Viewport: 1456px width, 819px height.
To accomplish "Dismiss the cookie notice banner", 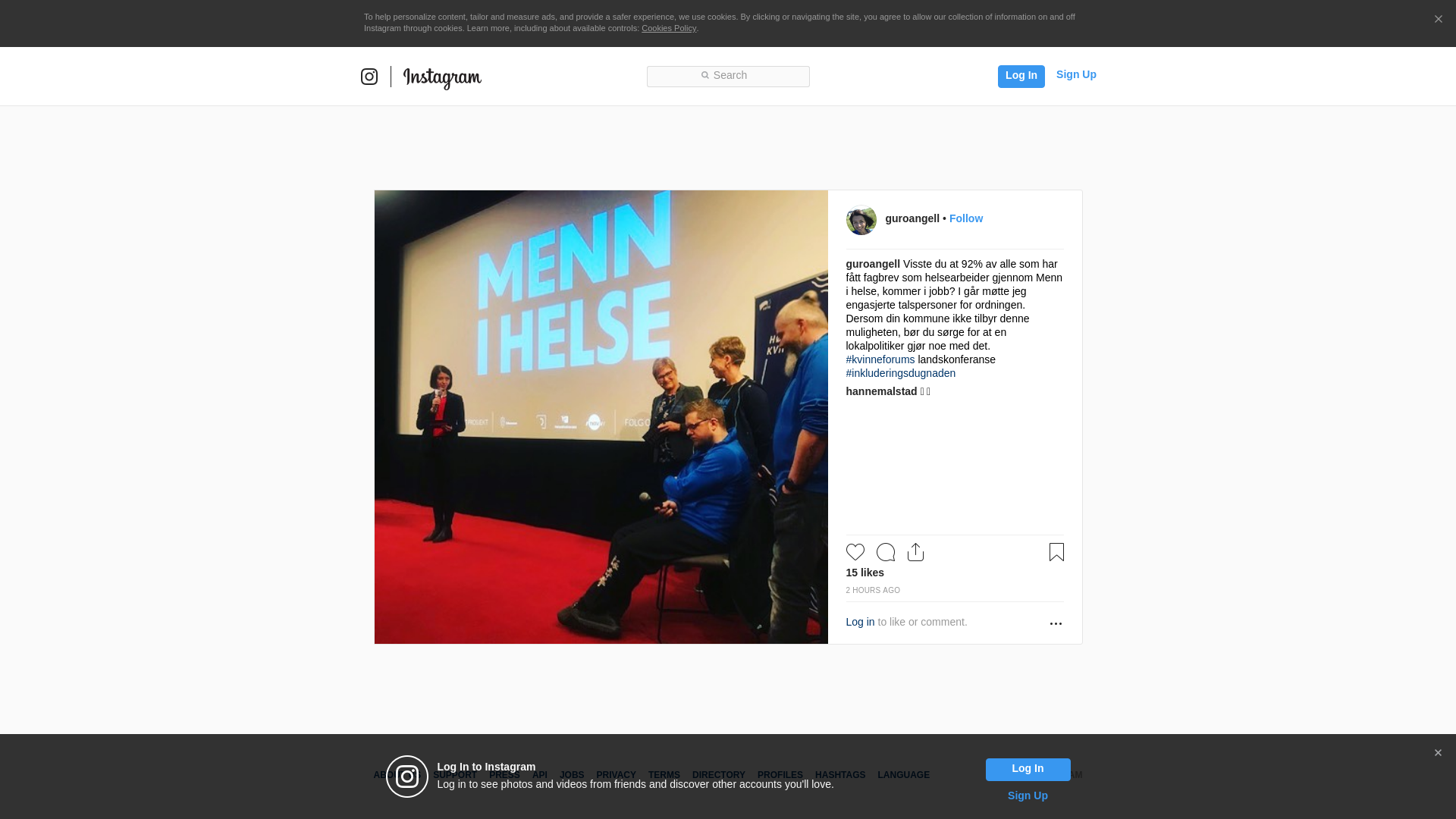I will pyautogui.click(x=1438, y=20).
